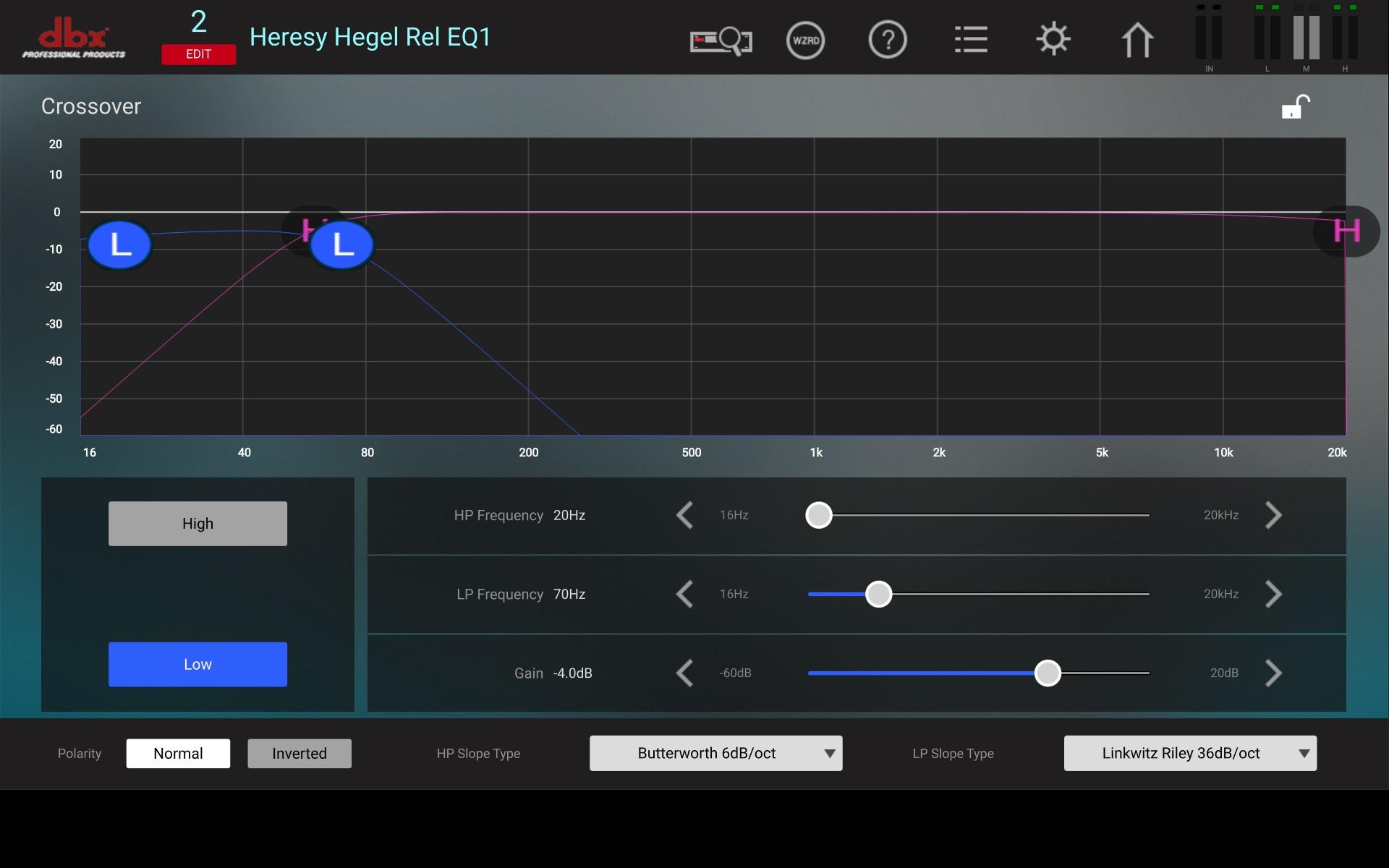Click the Gain slider handle
Viewport: 1389px width, 868px height.
pyautogui.click(x=1047, y=673)
